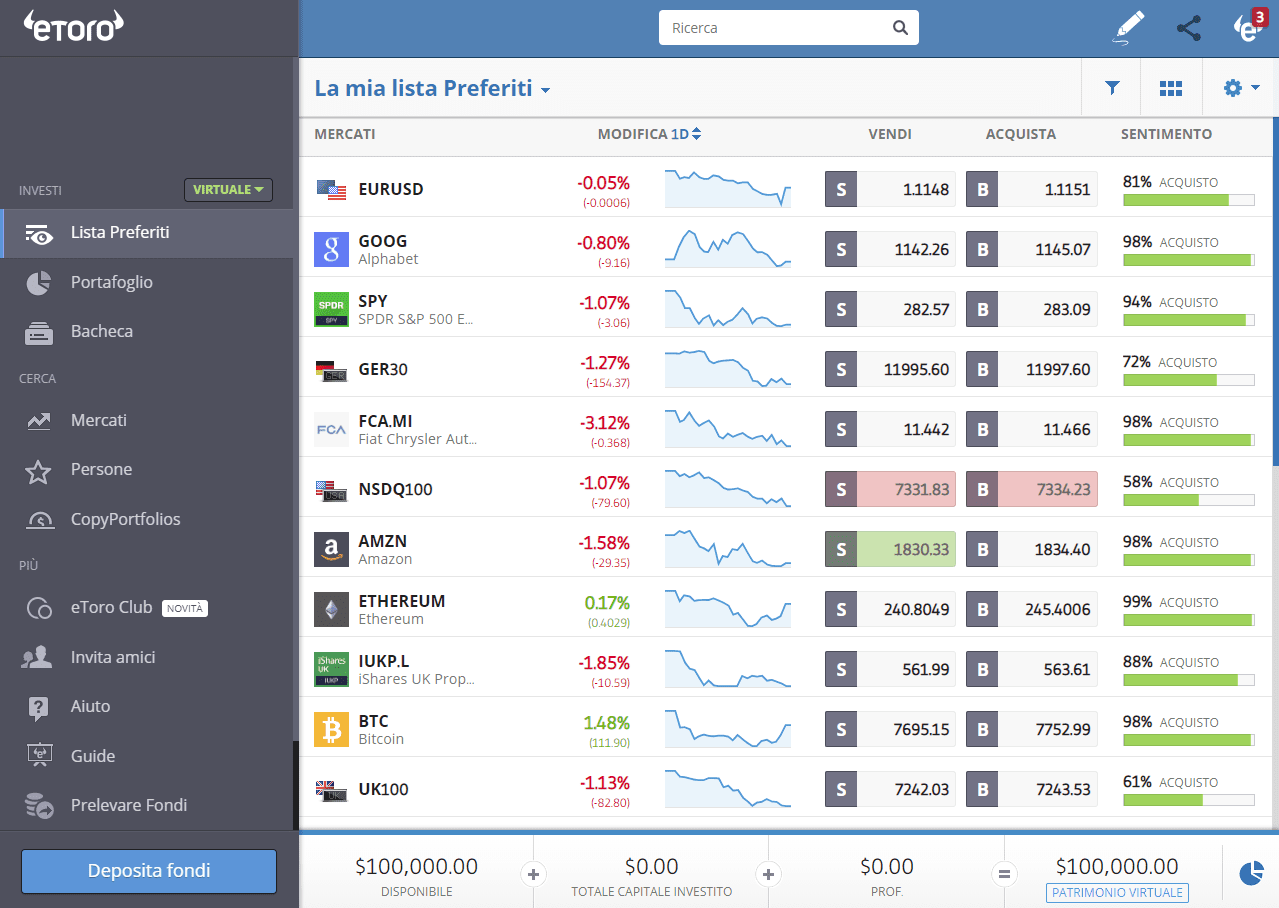This screenshot has width=1279, height=908.
Task: Click the Ricerca search field
Action: coord(788,28)
